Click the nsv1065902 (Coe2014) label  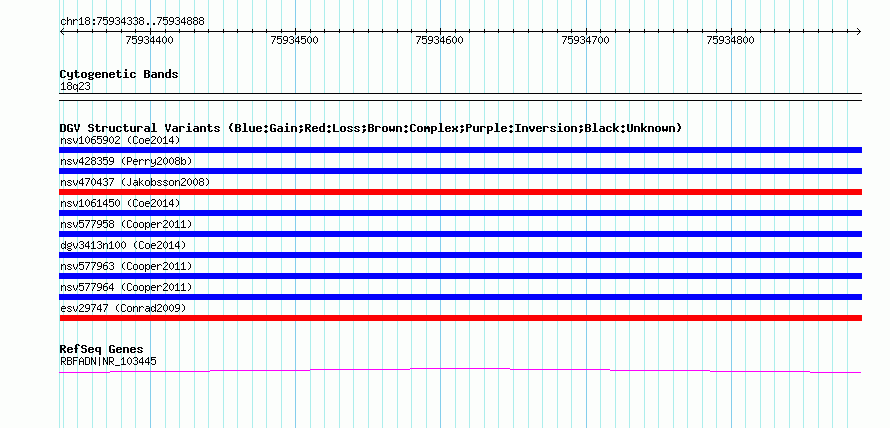coord(120,140)
